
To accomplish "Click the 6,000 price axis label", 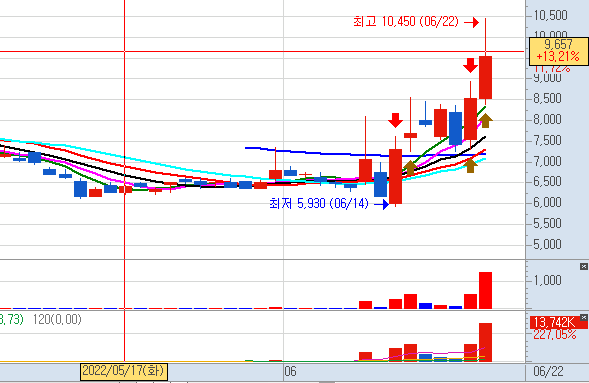I will [x=548, y=203].
